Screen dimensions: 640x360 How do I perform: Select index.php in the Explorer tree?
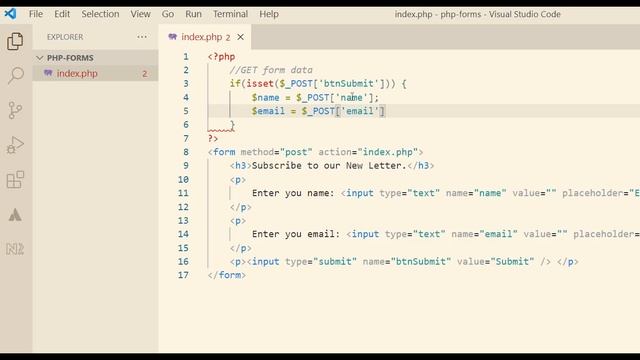(95, 73)
